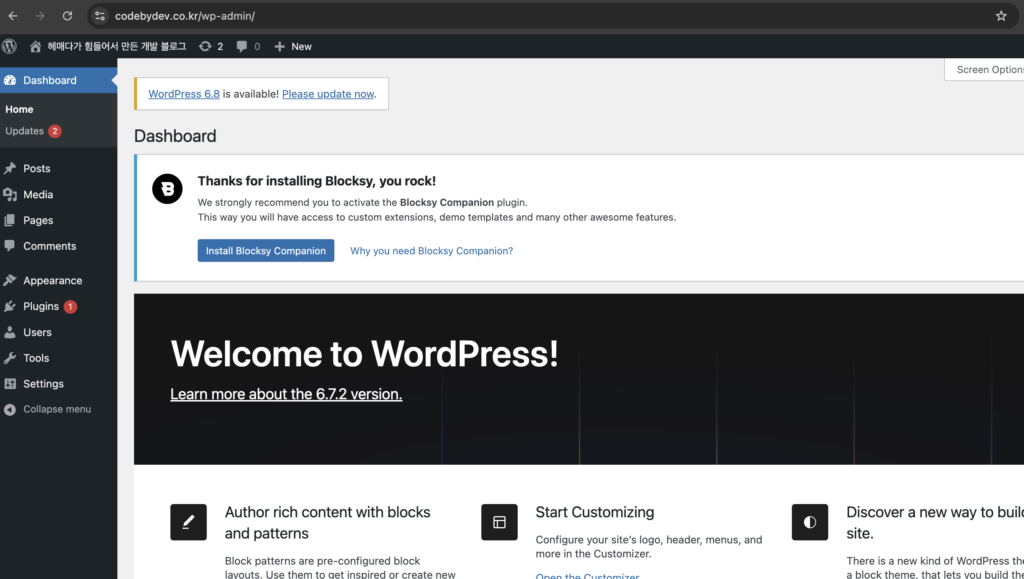Image resolution: width=1024 pixels, height=579 pixels.
Task: Click the Users person icon
Action: coord(10,332)
